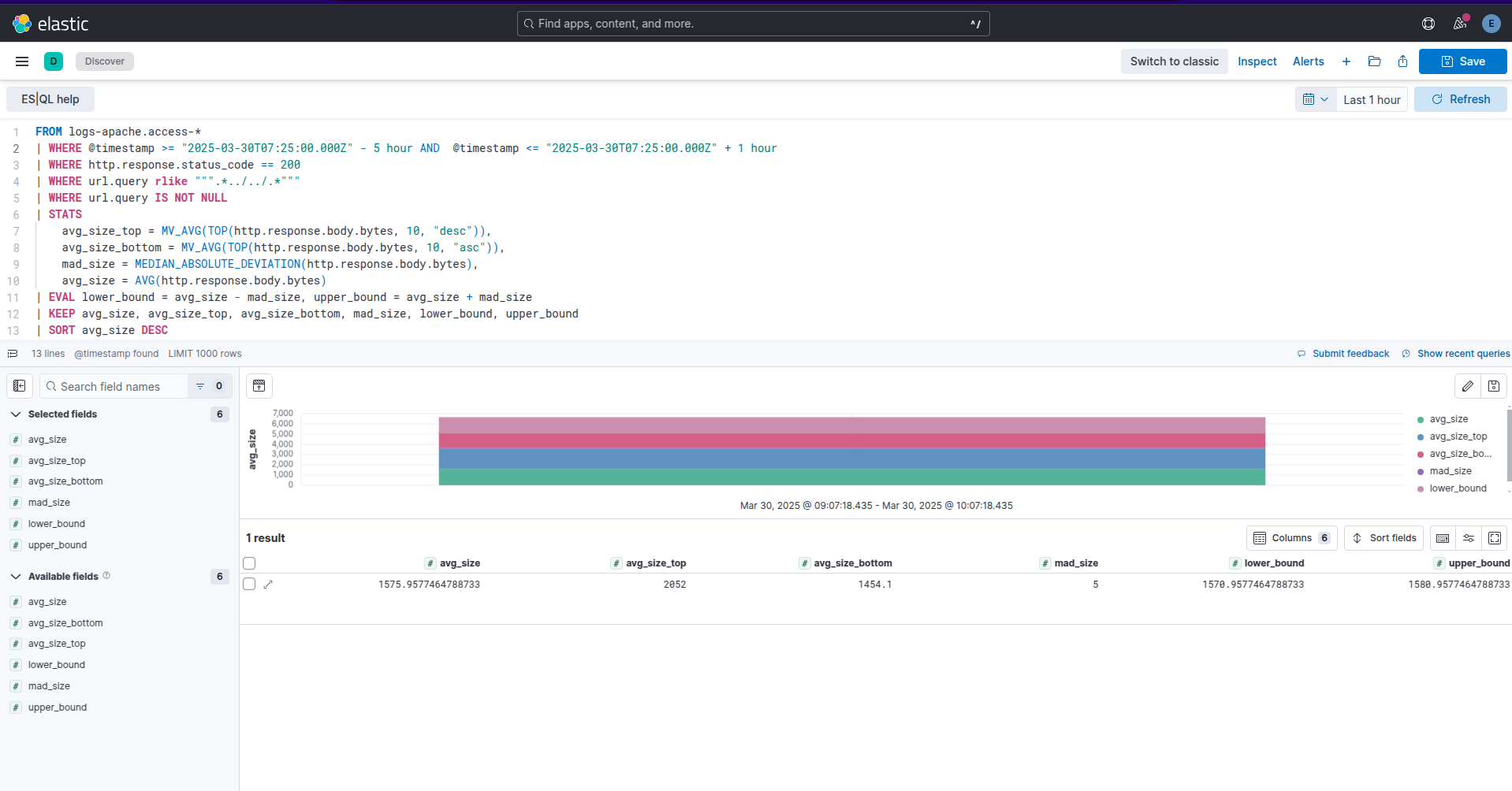Open the main navigation hamburger menu
The width and height of the screenshot is (1512, 791).
[22, 61]
